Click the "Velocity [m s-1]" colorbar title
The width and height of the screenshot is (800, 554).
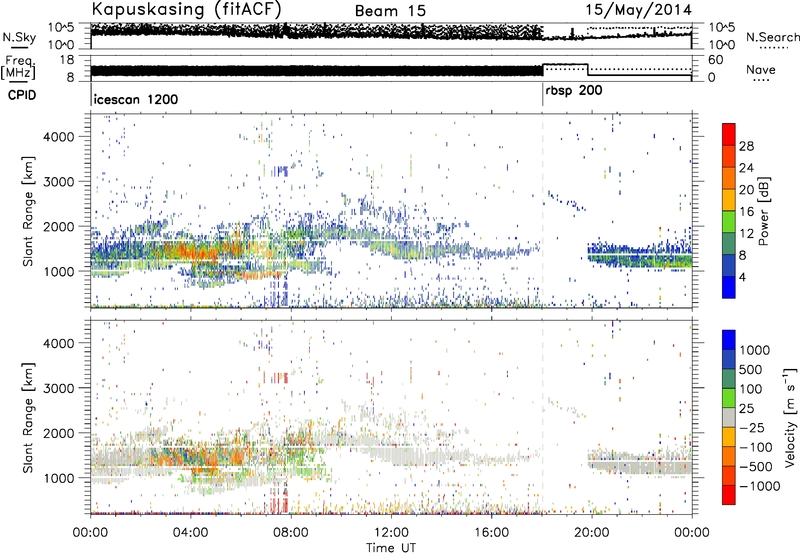click(x=791, y=417)
